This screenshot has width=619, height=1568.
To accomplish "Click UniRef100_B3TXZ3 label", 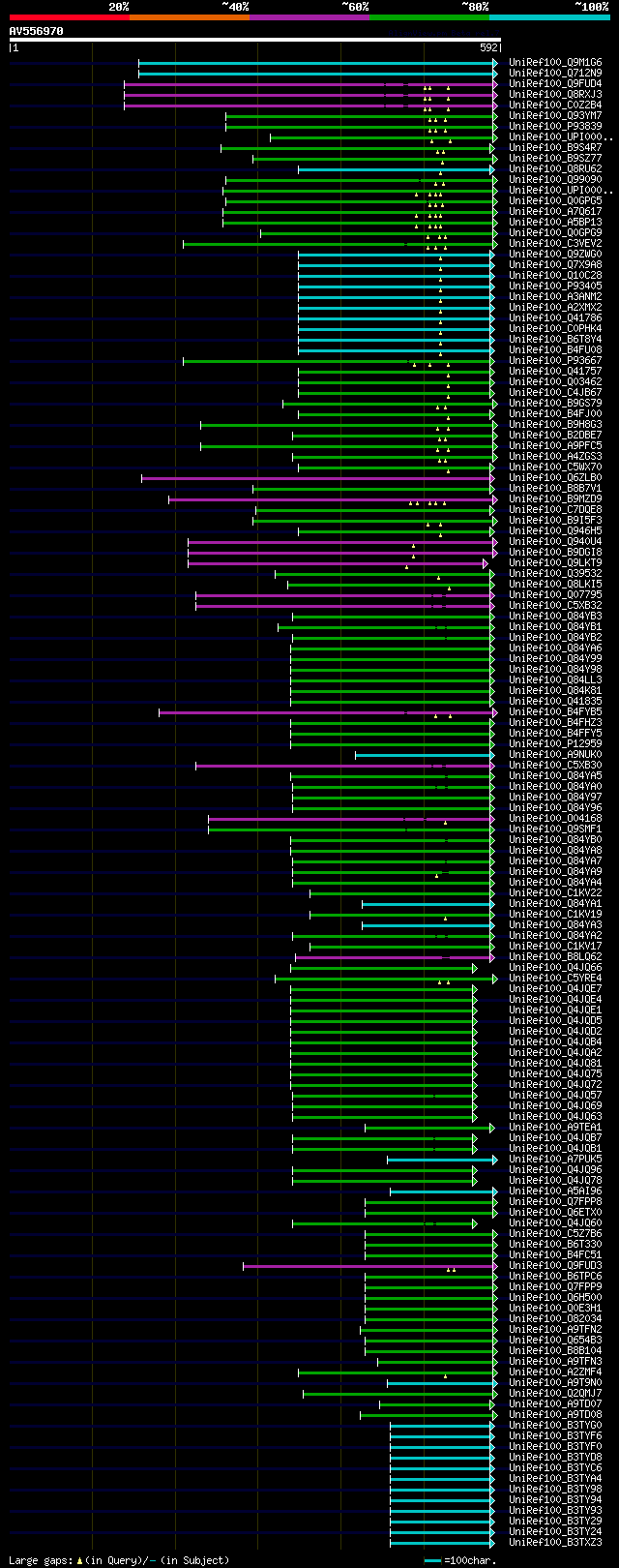I will tap(555, 1543).
